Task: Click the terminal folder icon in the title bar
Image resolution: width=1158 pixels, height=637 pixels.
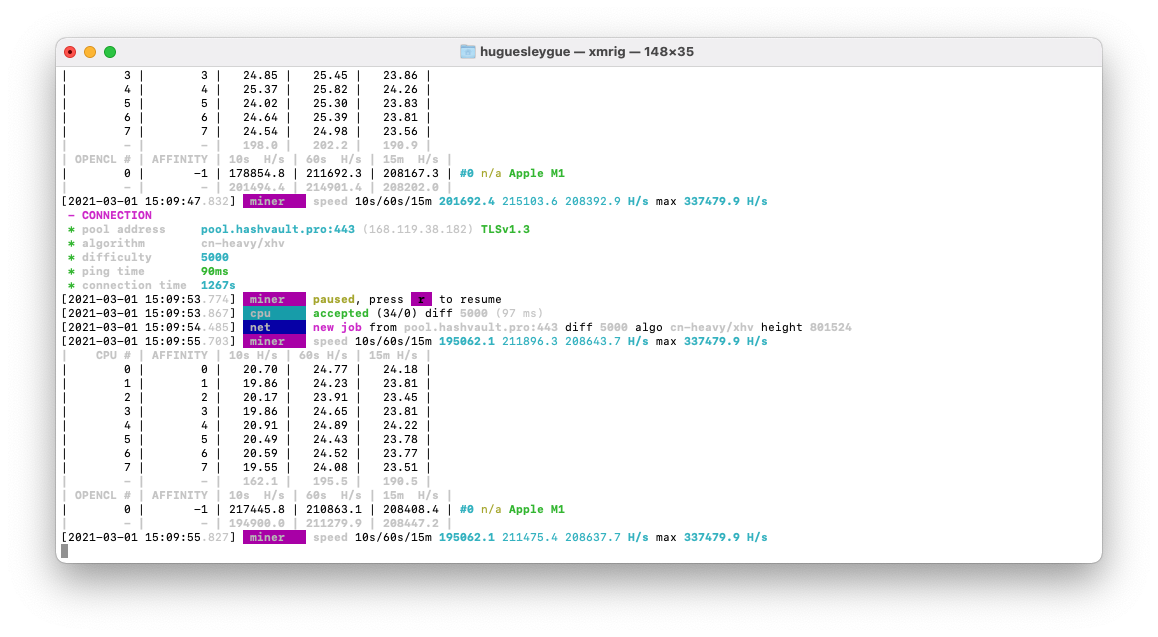Action: [x=466, y=51]
